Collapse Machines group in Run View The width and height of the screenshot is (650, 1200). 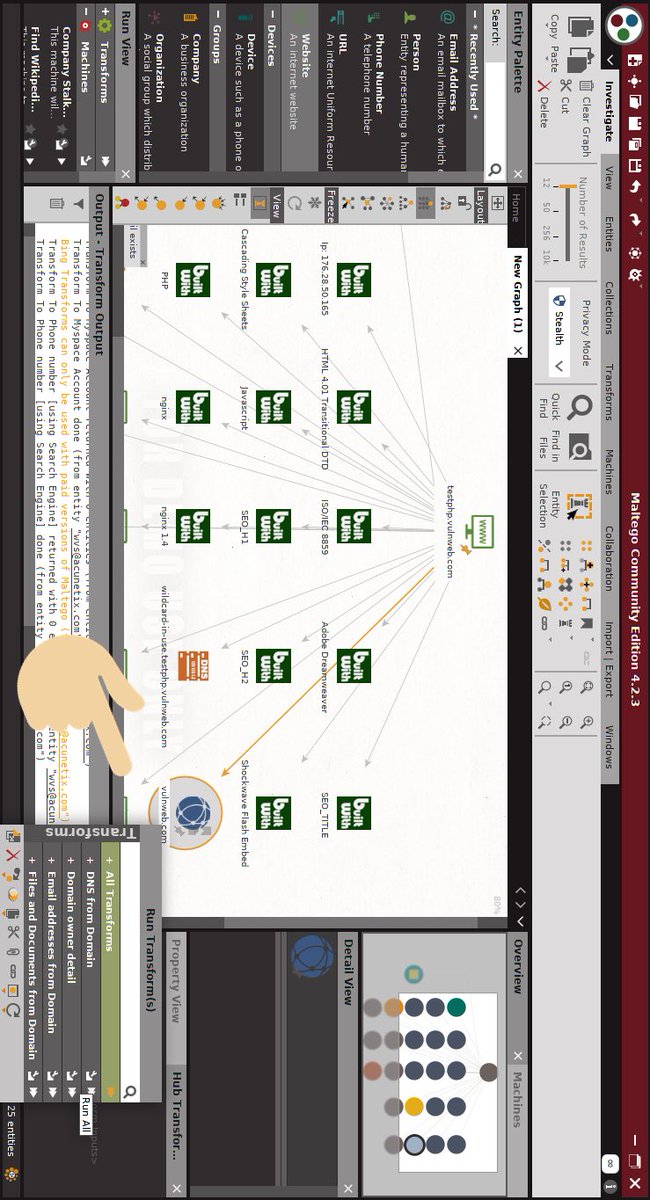tap(84, 9)
